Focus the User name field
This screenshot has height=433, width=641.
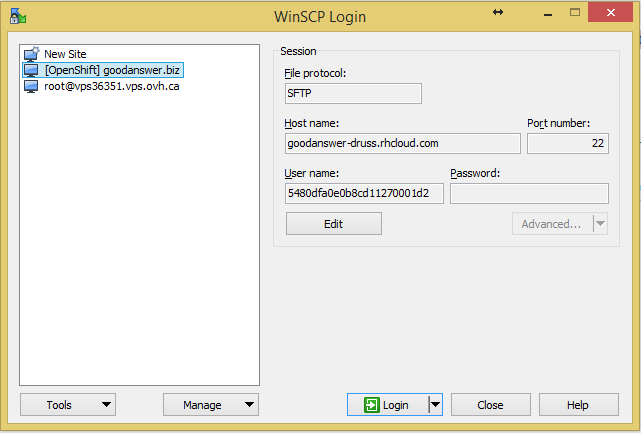[364, 193]
